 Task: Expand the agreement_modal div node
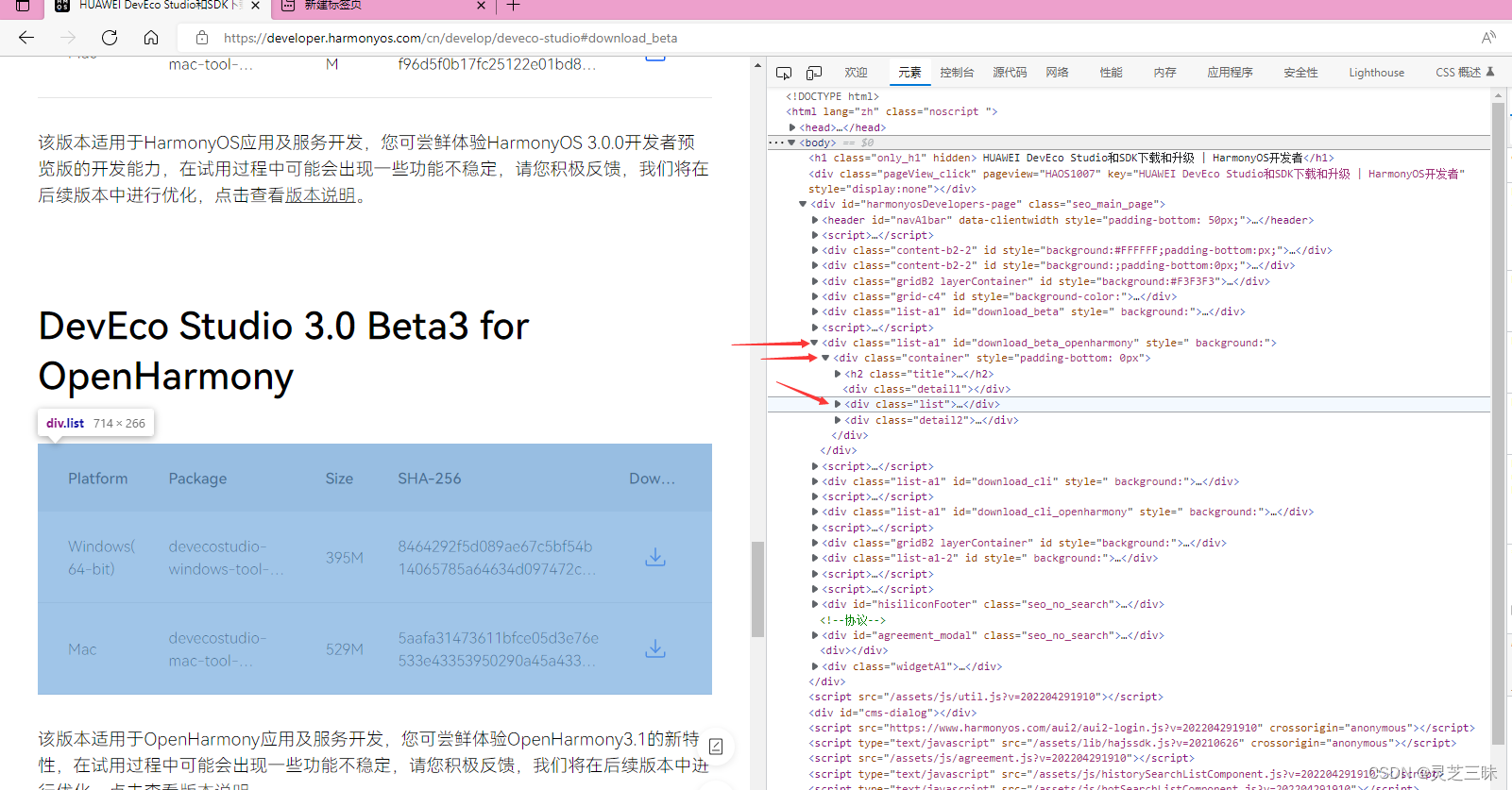815,635
